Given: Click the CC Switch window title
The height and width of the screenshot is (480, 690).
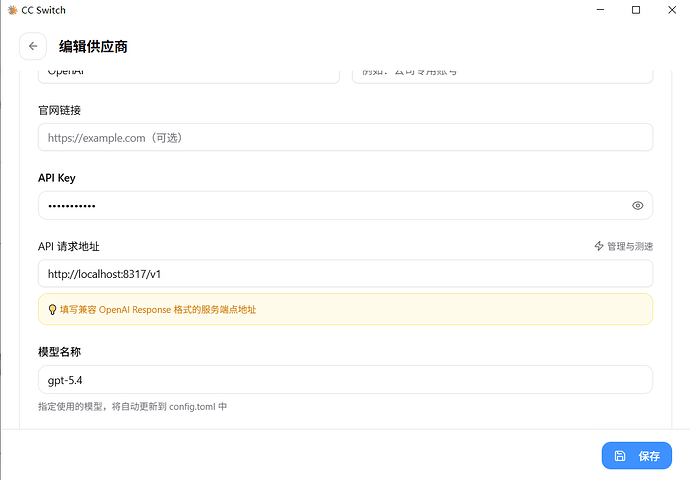Looking at the screenshot, I should 44,10.
